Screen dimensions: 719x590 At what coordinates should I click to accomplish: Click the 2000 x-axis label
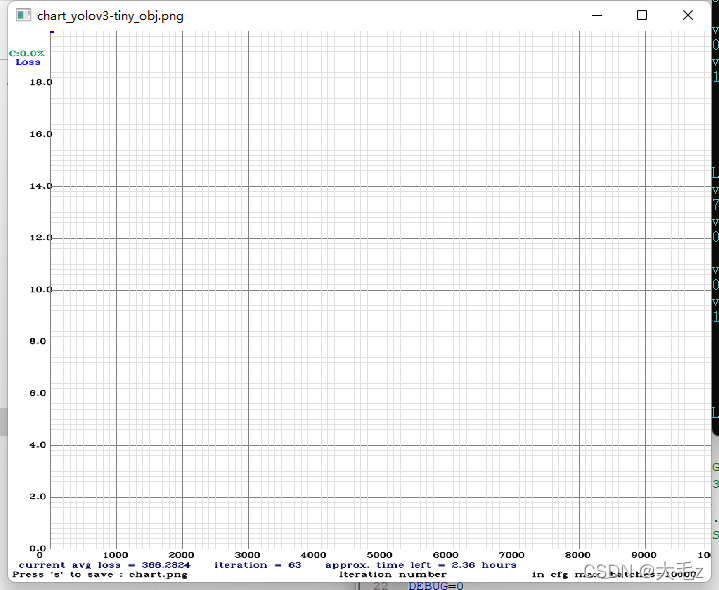pos(181,555)
